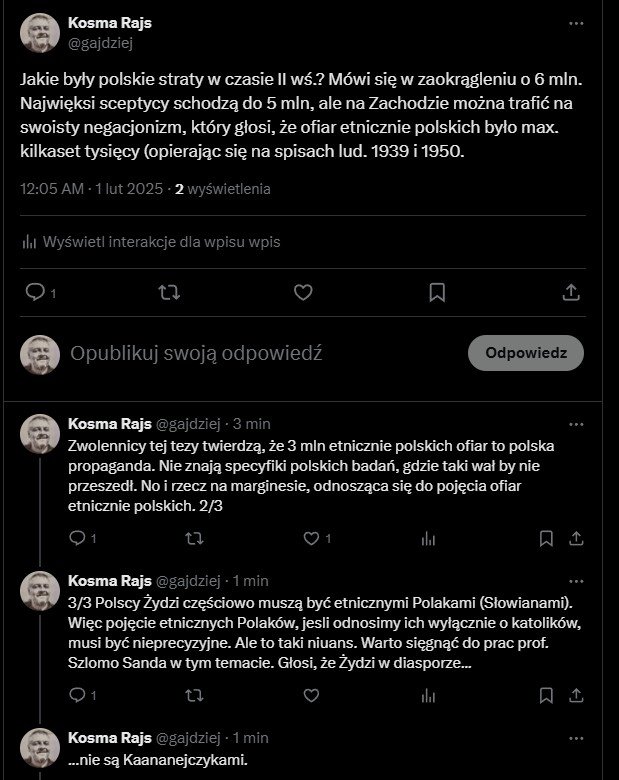The height and width of the screenshot is (780, 619).
Task: Open the @gajdziej handle on main post
Action: (101, 43)
